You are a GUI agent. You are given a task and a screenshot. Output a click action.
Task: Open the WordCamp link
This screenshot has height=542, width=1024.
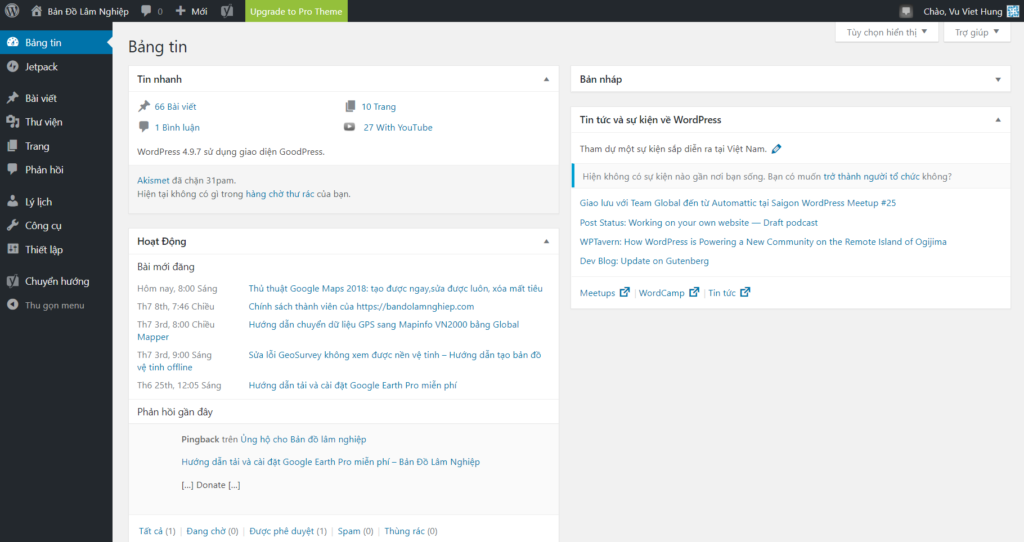[662, 293]
